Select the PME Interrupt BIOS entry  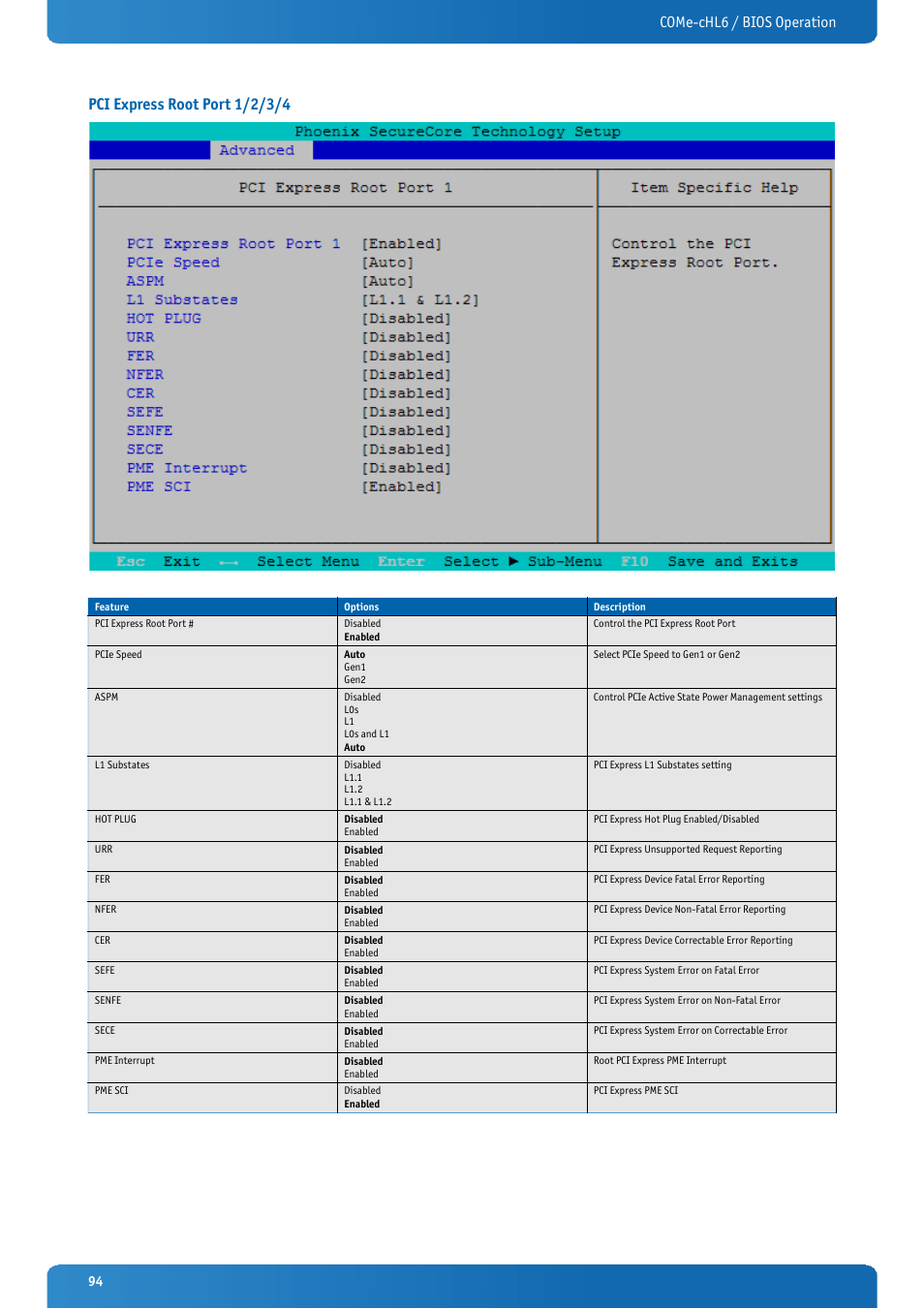187,468
